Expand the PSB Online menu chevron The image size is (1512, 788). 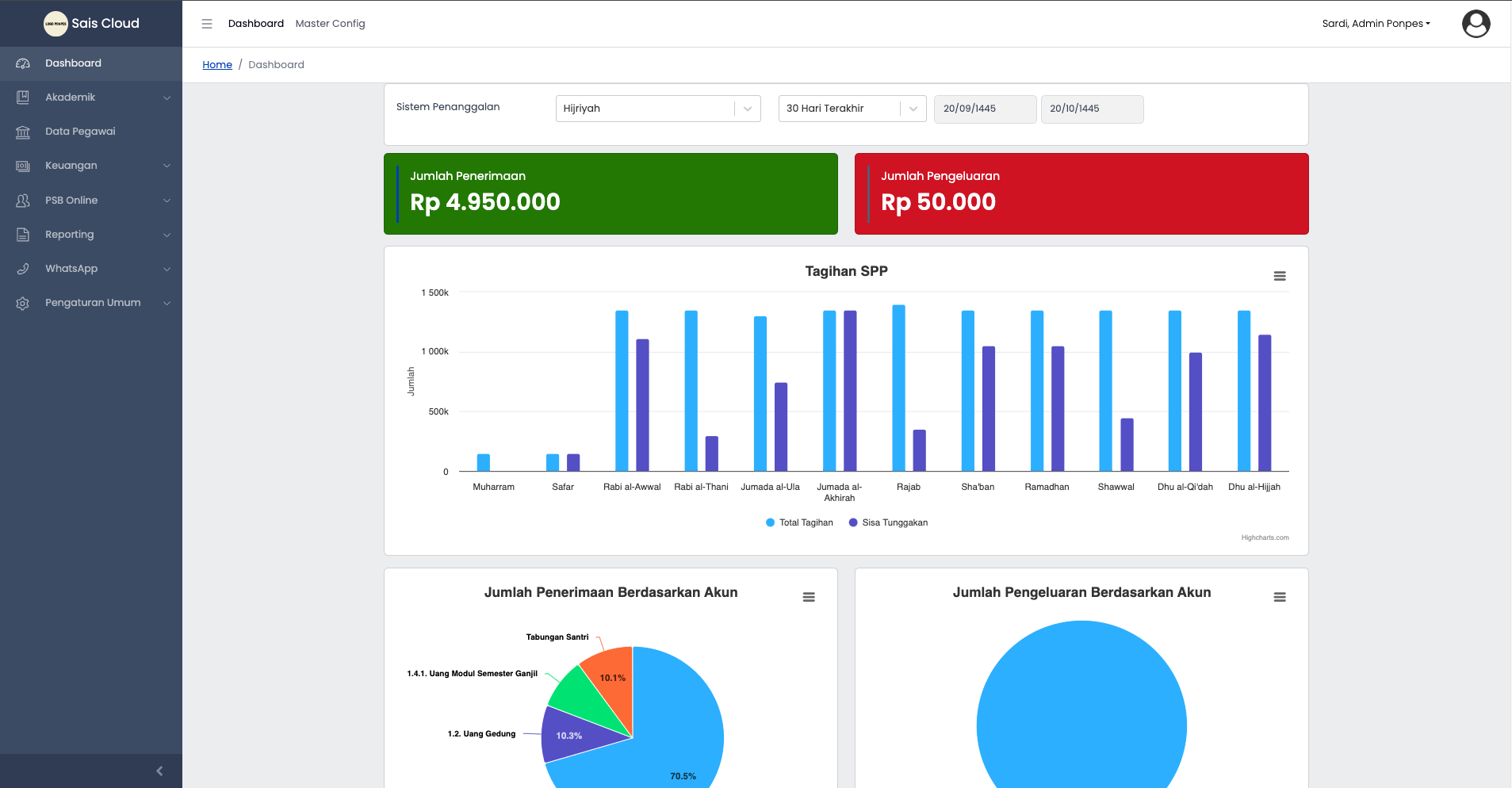click(167, 201)
